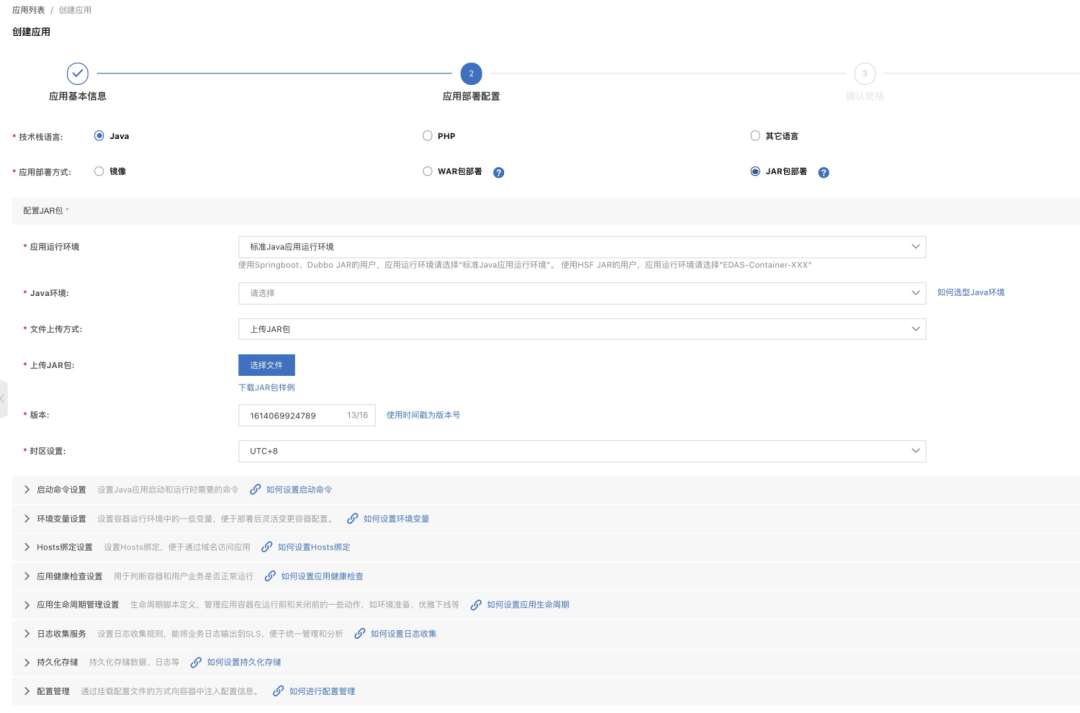Select Java as technology stack language
Screen dimensions: 1080x713
point(99,136)
